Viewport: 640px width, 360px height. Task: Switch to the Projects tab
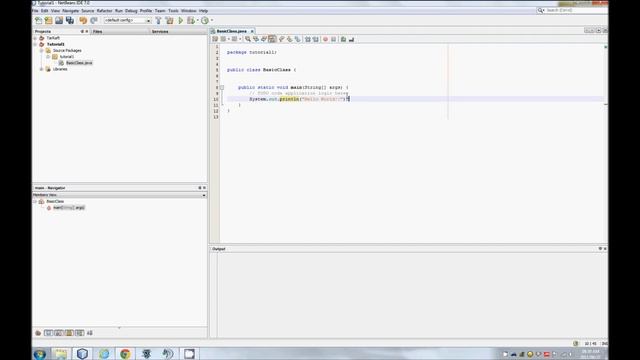pyautogui.click(x=43, y=31)
